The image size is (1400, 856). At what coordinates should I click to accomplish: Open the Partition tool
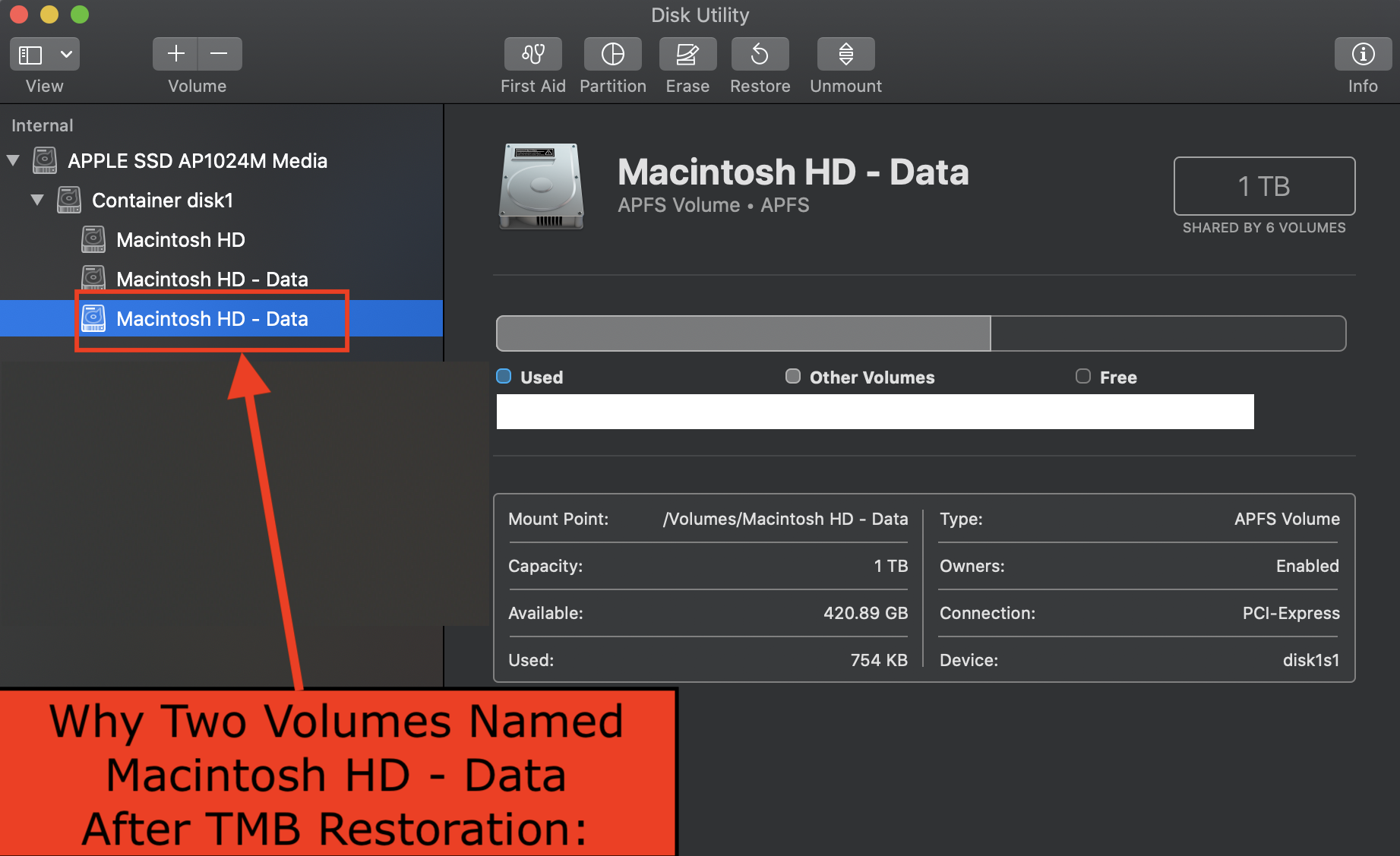pyautogui.click(x=612, y=54)
